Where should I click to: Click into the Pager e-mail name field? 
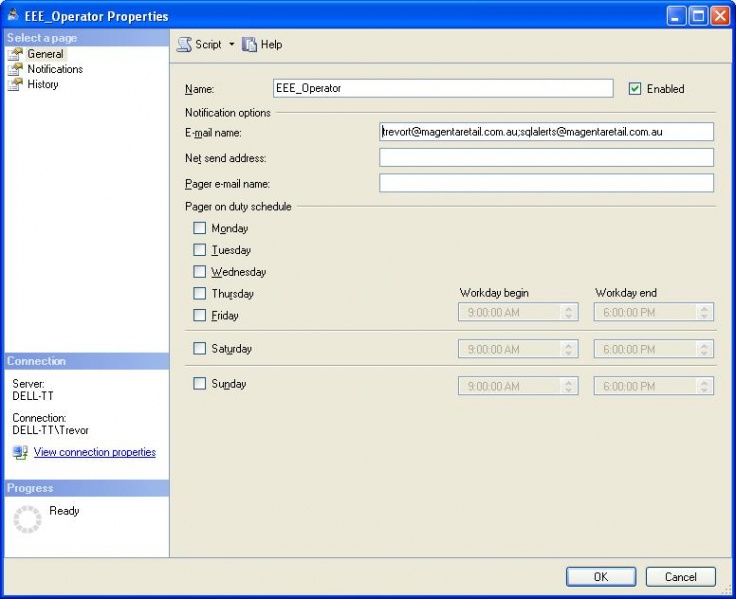point(546,183)
